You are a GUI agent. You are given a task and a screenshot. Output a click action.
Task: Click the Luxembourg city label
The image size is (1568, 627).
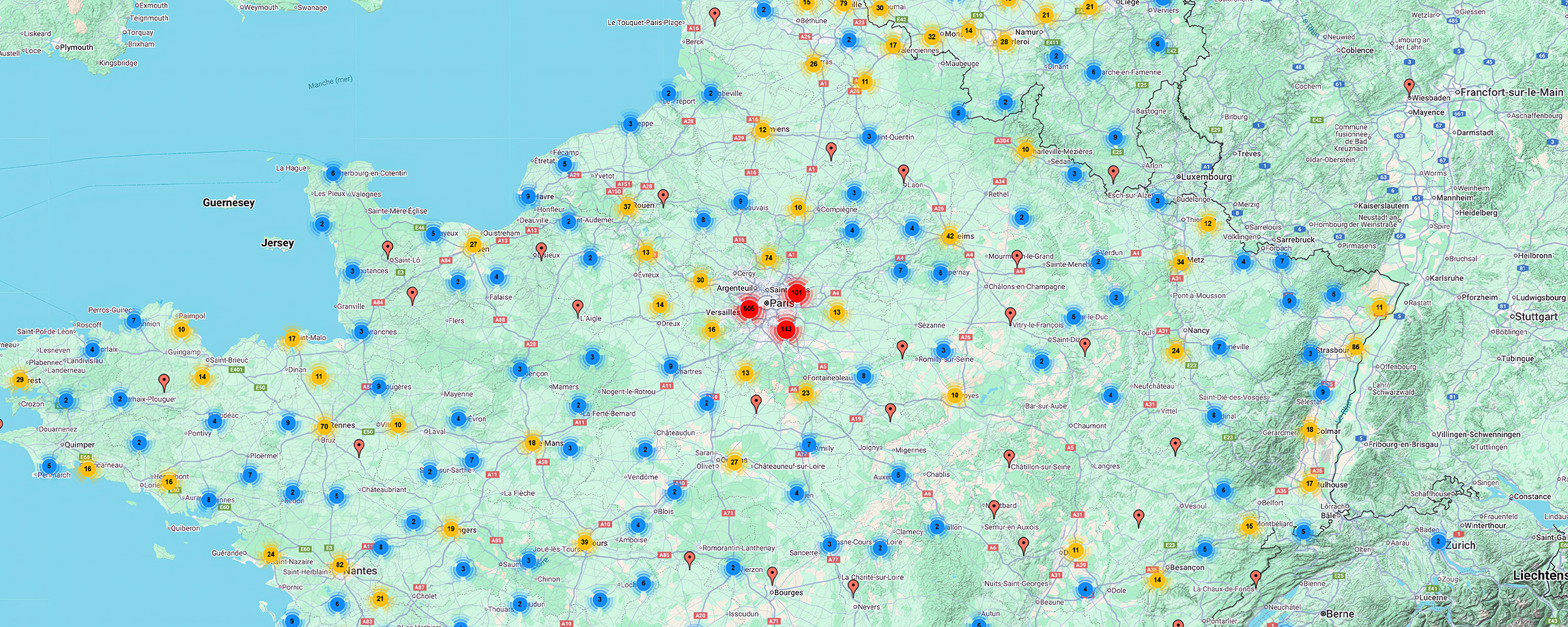tap(1206, 177)
